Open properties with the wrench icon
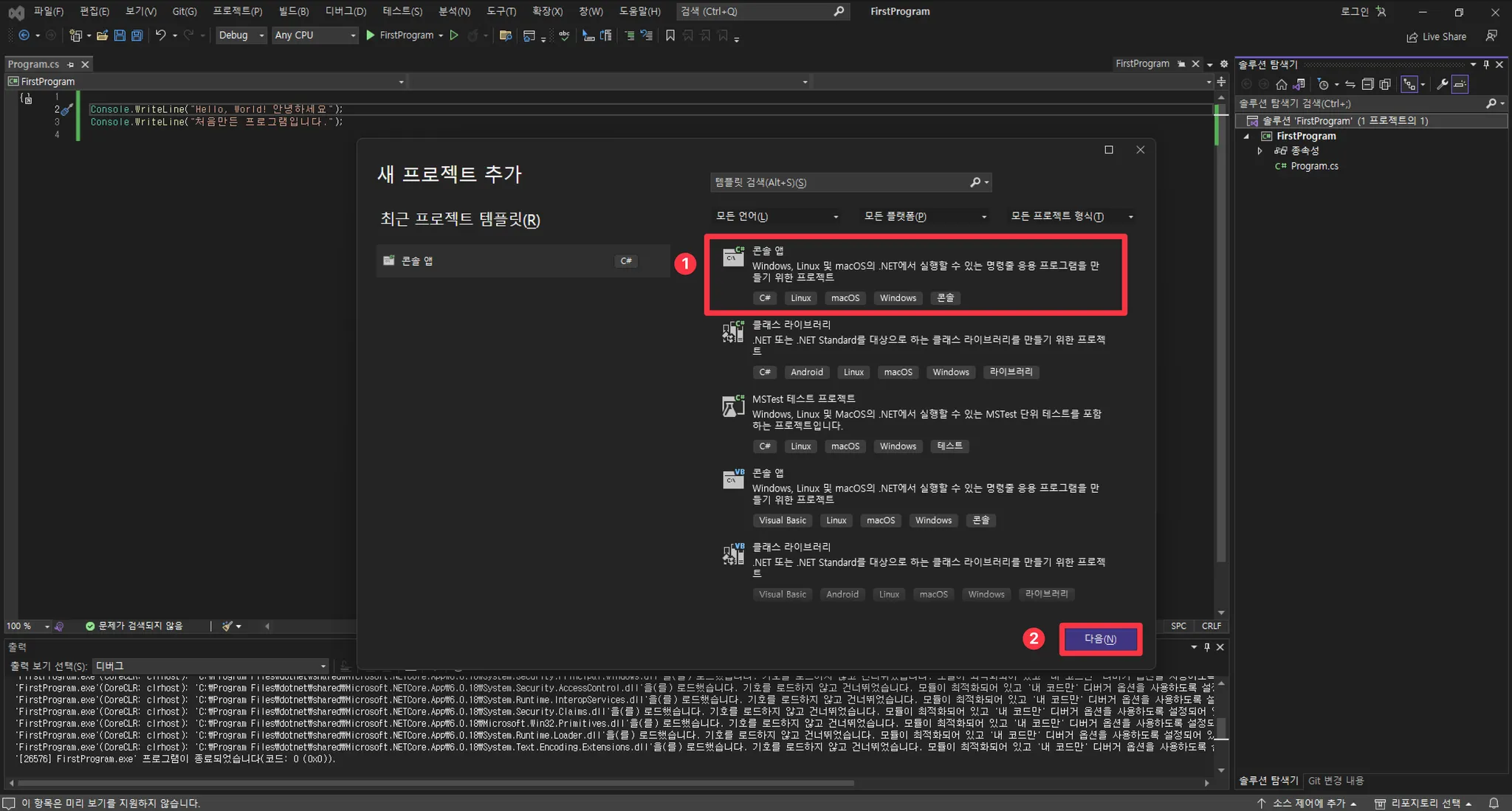The image size is (1512, 811). 1441,84
